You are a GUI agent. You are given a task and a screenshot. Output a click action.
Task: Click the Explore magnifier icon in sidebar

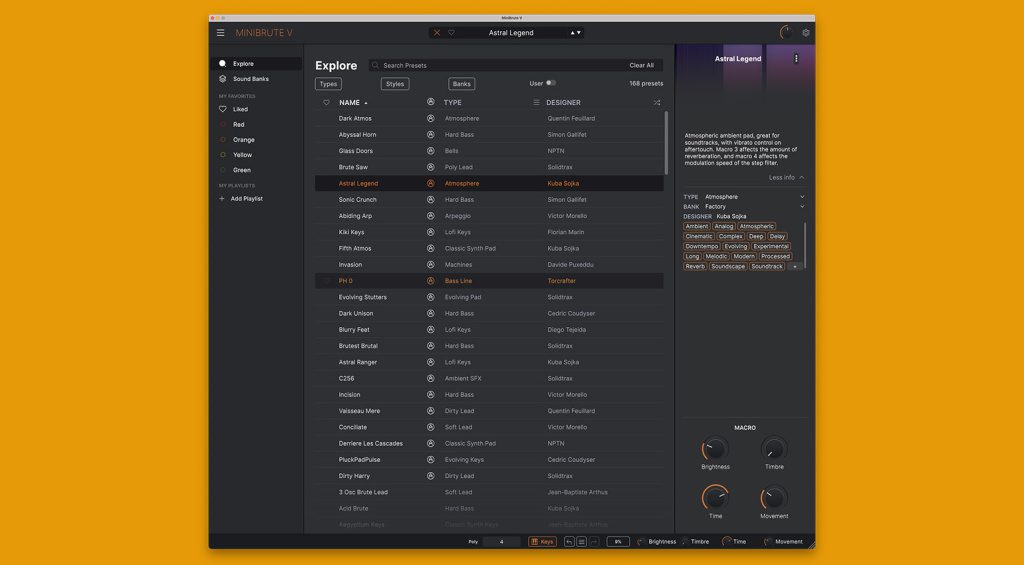223,63
